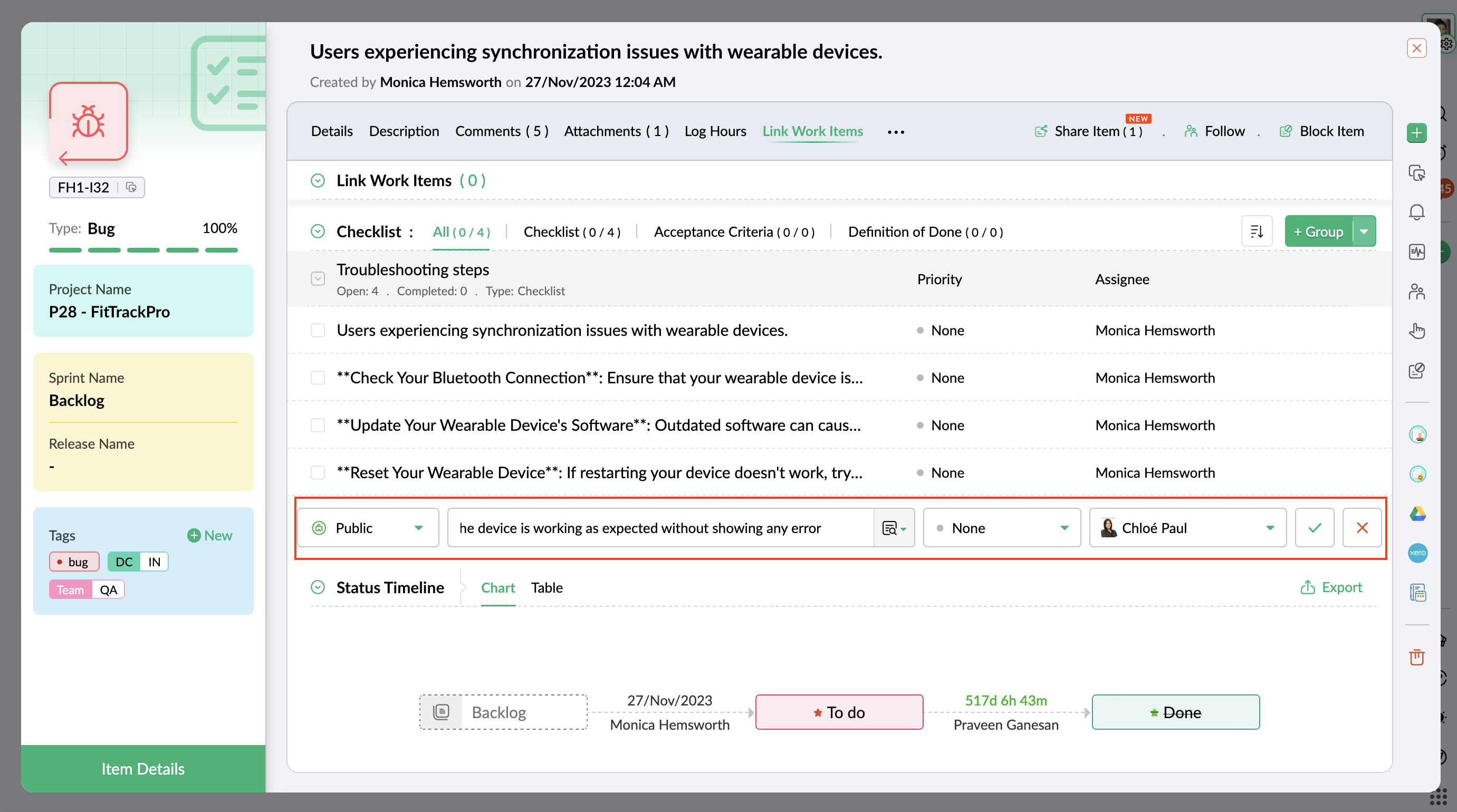Open the notifications bell in right sidebar
The height and width of the screenshot is (812, 1457).
(x=1416, y=212)
